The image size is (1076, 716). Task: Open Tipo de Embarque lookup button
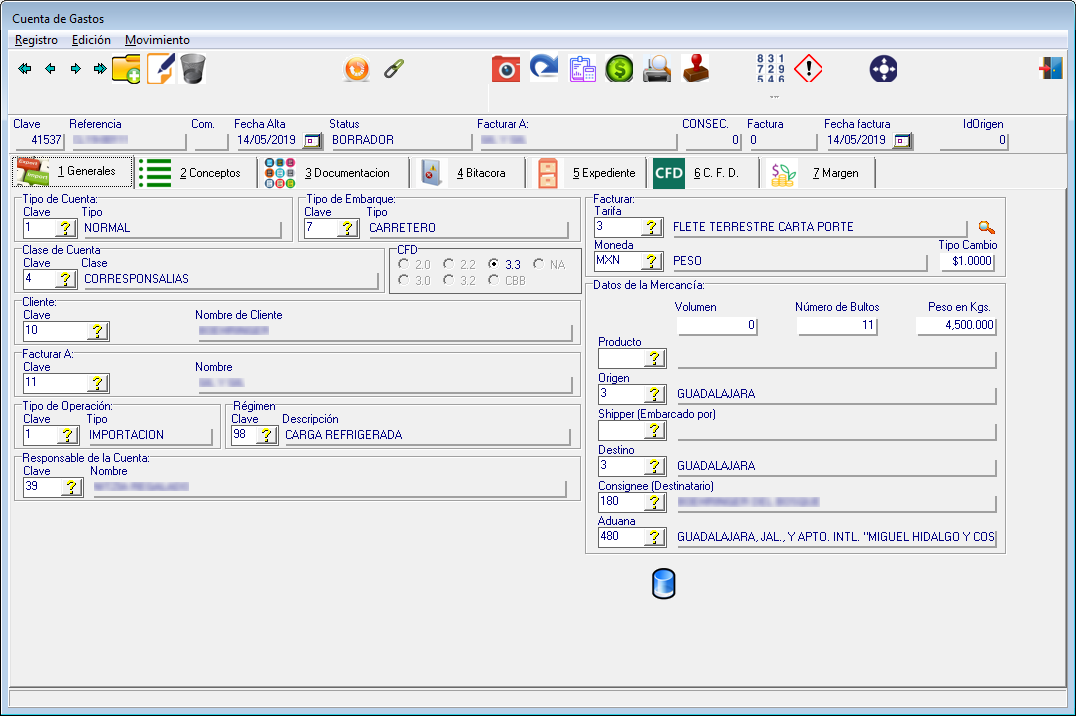click(348, 228)
